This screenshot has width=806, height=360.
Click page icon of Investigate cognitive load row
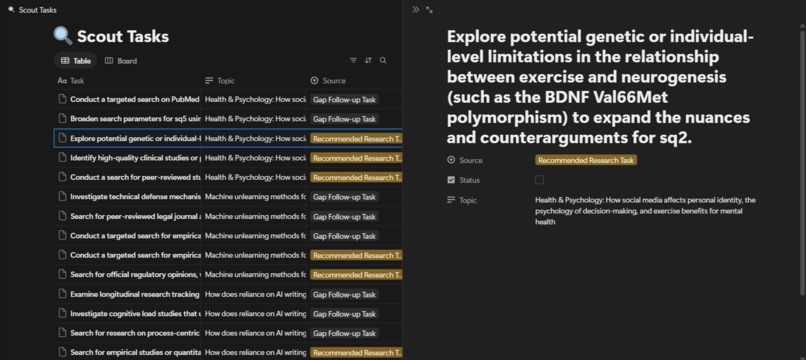tap(62, 314)
